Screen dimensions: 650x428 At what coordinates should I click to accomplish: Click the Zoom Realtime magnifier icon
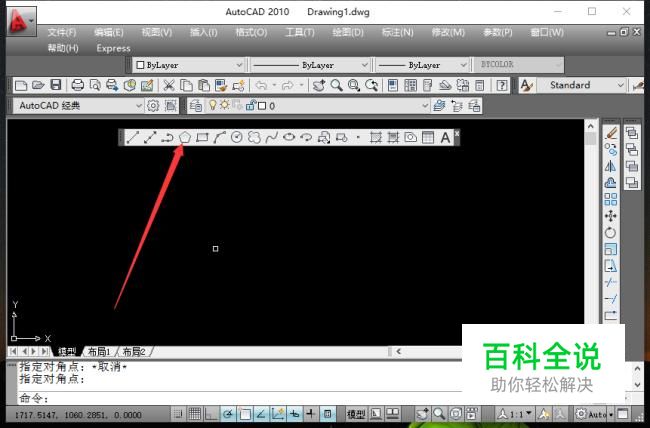pyautogui.click(x=337, y=85)
